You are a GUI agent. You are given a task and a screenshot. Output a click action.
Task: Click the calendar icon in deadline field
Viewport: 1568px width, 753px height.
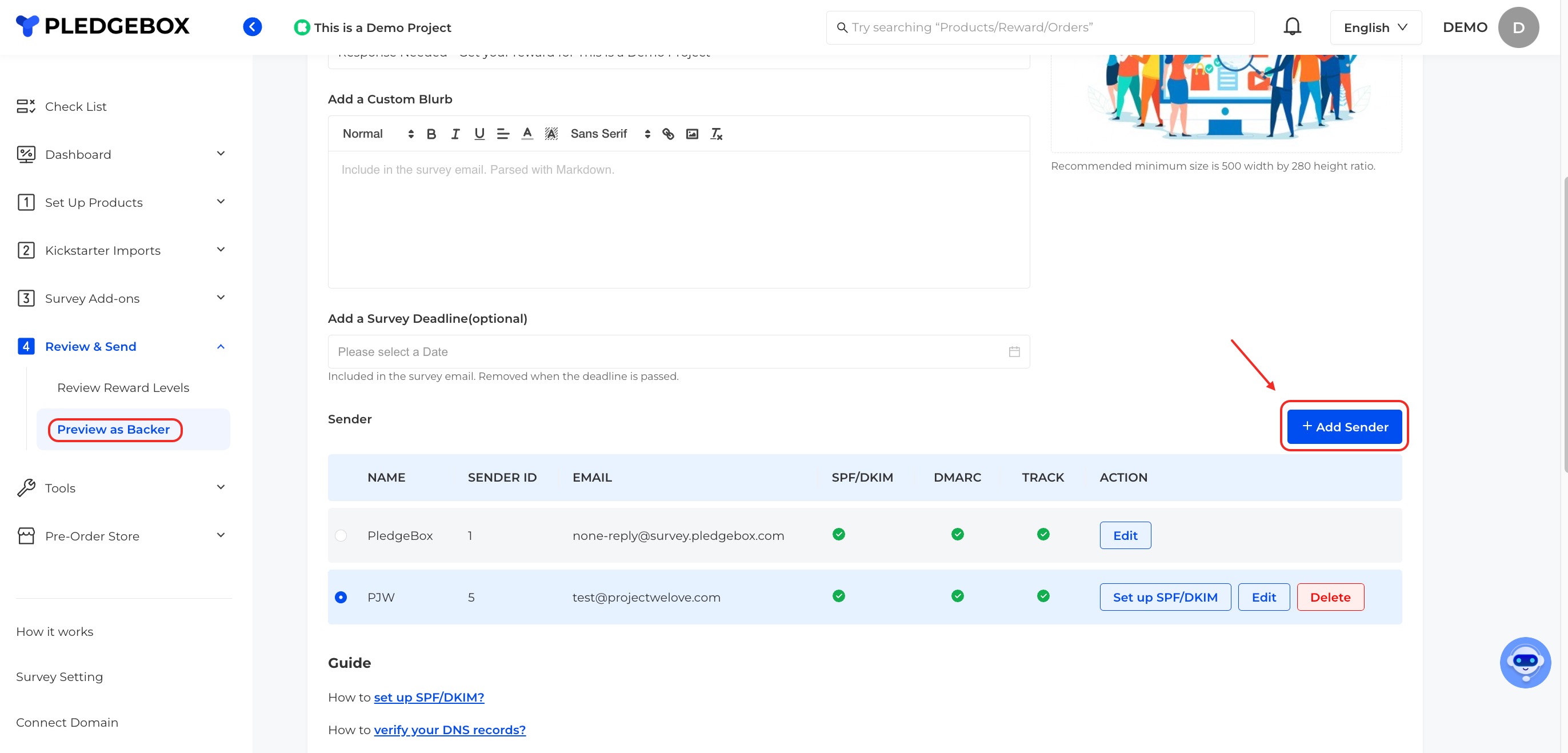point(1014,352)
